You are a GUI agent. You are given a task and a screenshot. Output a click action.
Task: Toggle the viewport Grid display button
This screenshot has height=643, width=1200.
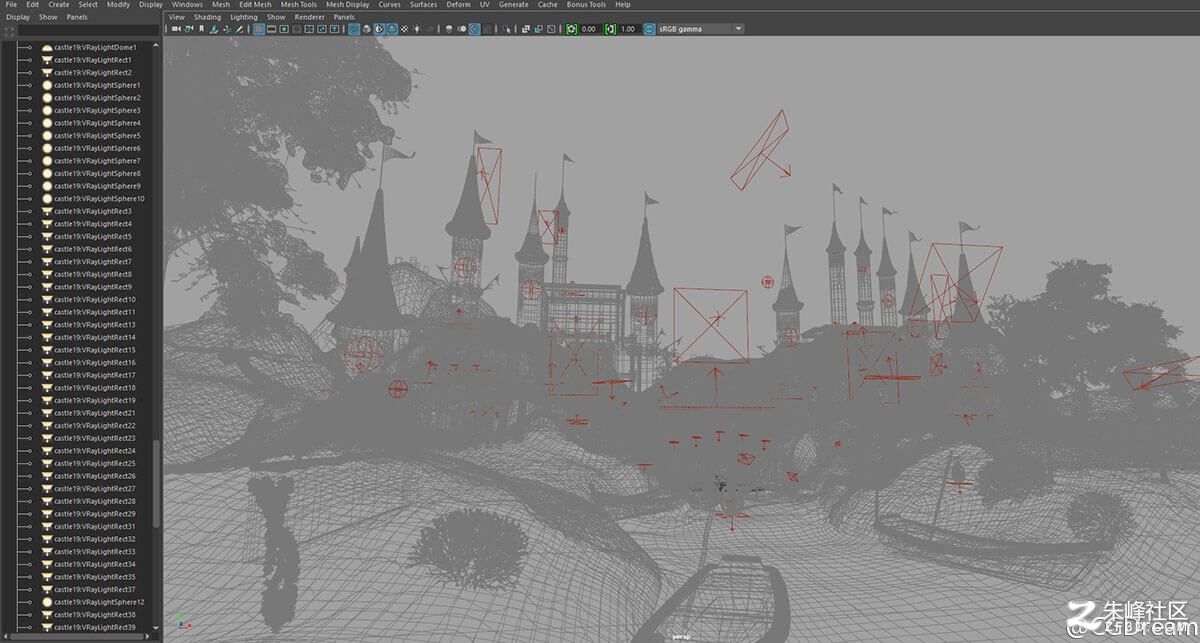[x=259, y=29]
